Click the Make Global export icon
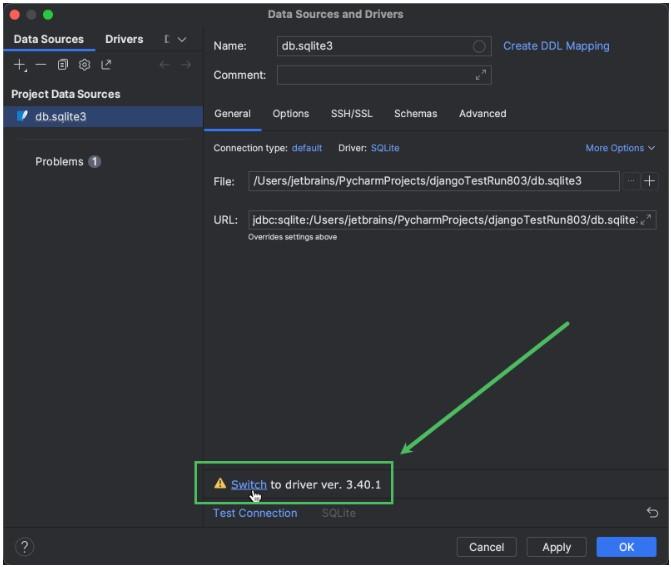This screenshot has height=567, width=671. 106,65
